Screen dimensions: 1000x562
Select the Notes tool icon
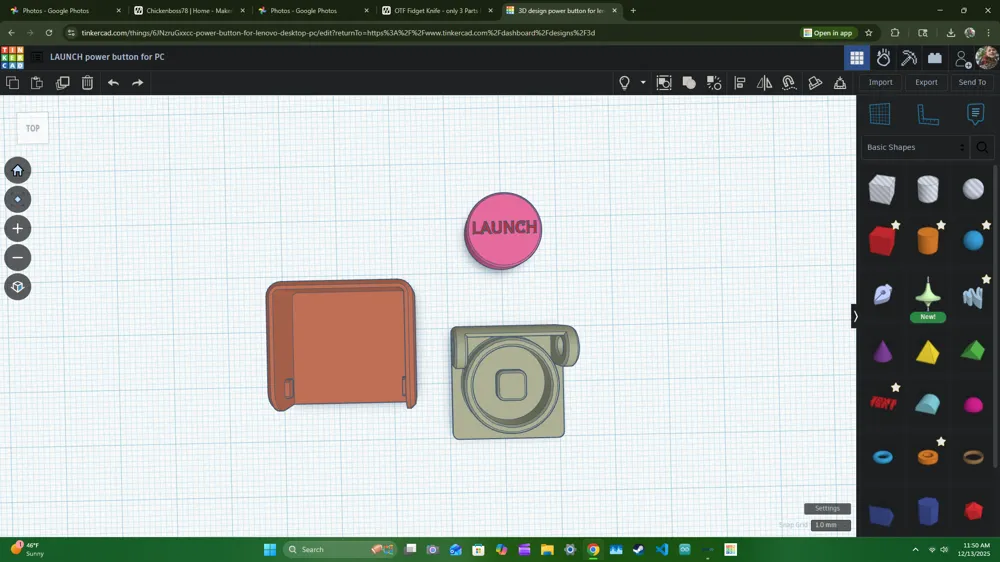tap(975, 114)
